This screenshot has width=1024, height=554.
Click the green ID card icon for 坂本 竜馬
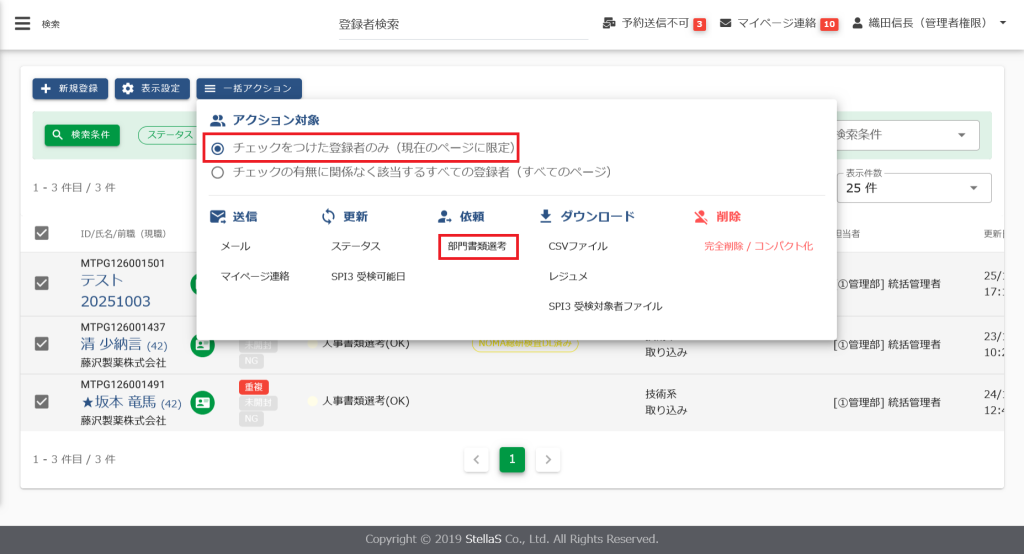click(203, 403)
